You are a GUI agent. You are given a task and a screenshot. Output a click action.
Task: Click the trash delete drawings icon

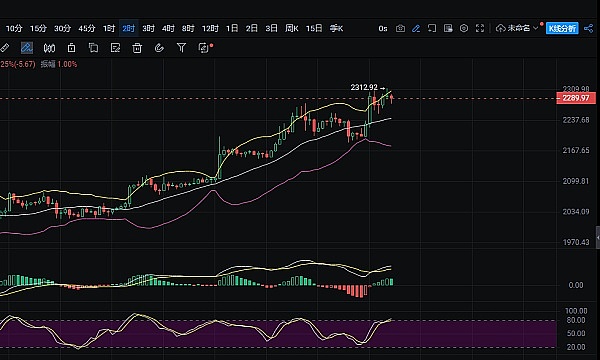click(x=137, y=48)
